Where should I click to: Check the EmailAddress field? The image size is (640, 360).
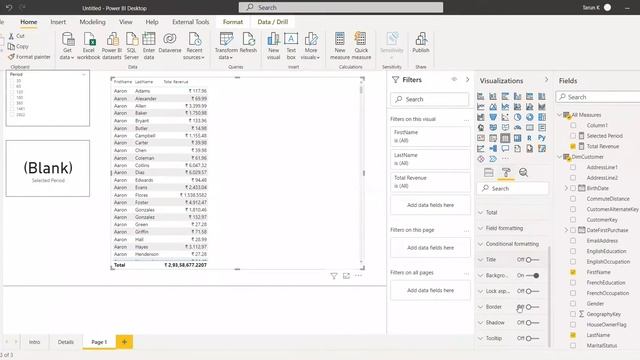(x=573, y=240)
